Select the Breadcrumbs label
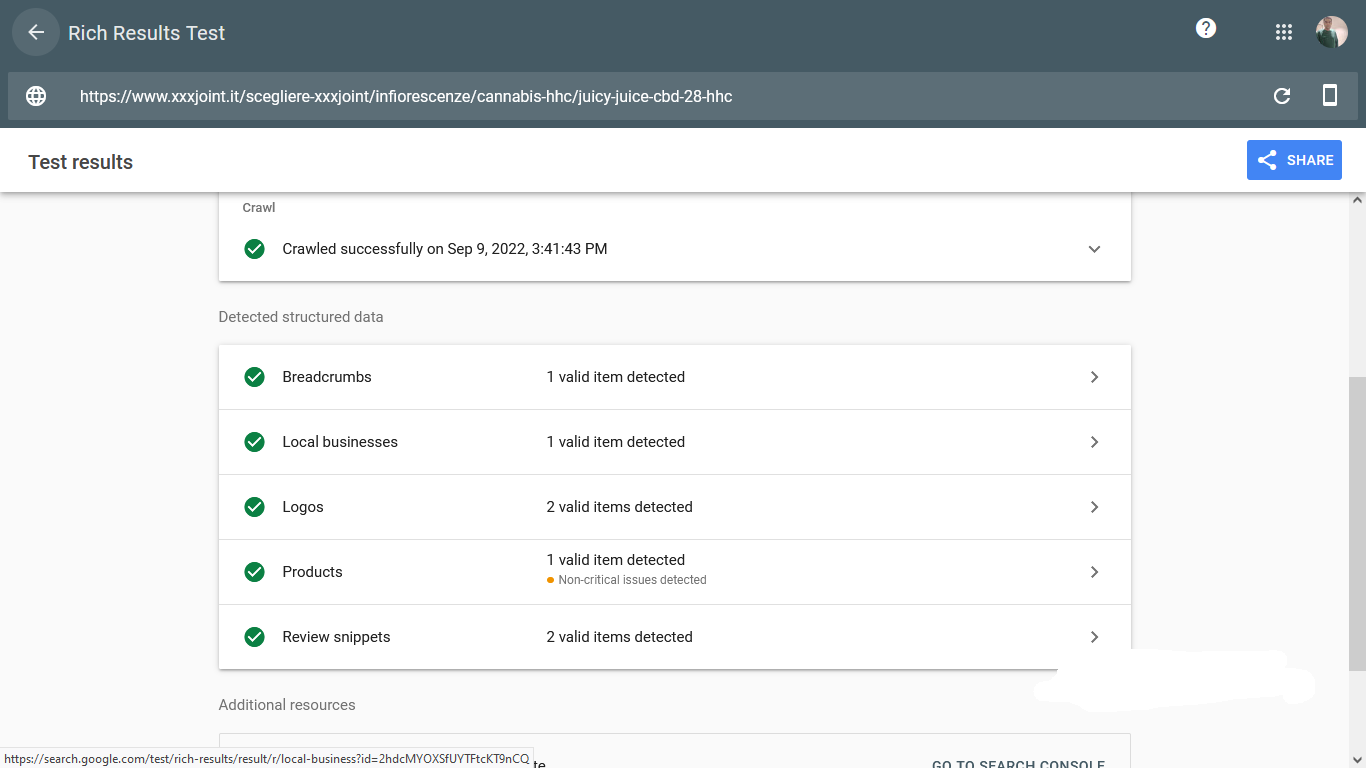 tap(327, 377)
